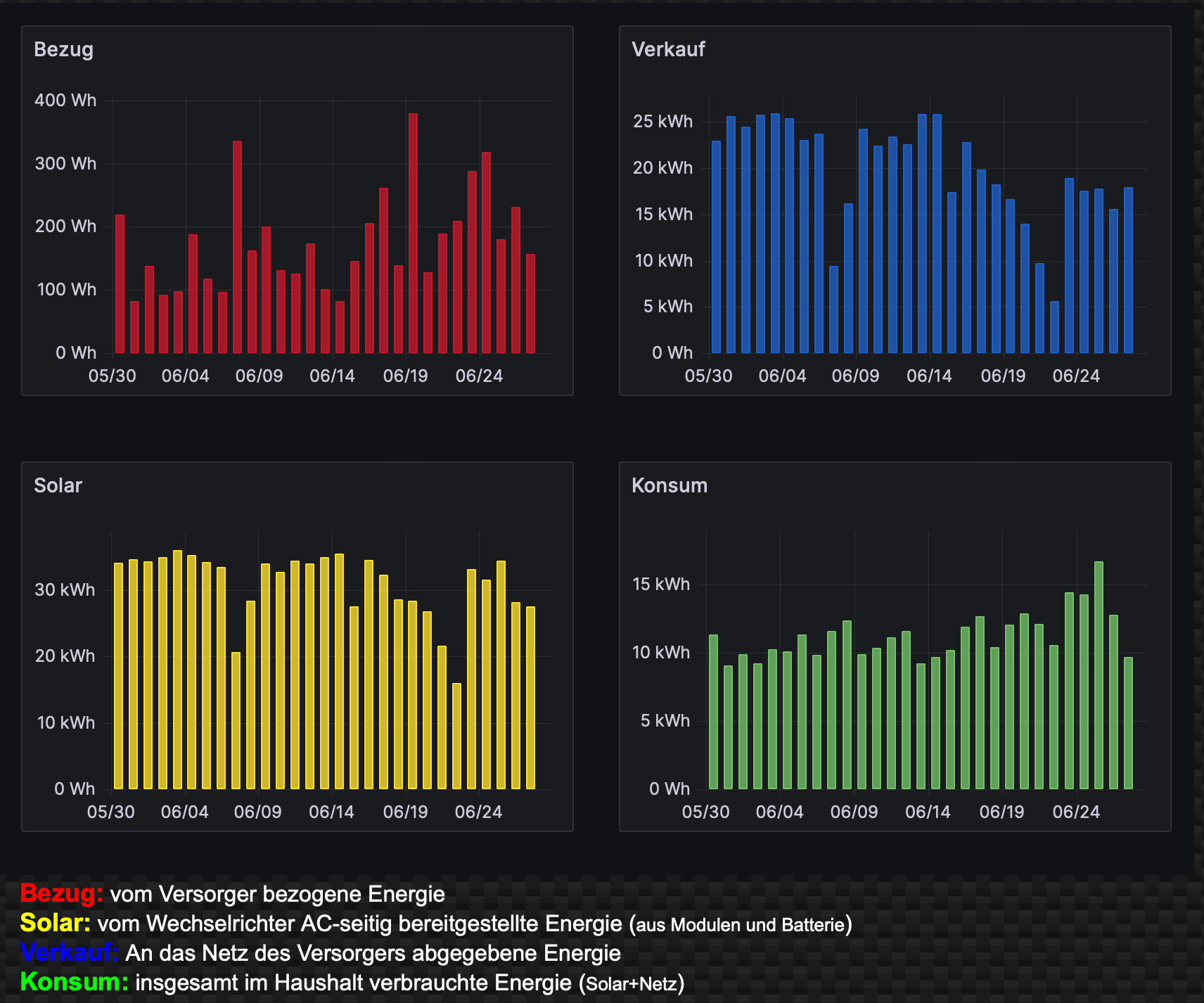Click the tallest red bar in Bezug chart
Image resolution: width=1204 pixels, height=1003 pixels.
[413, 232]
